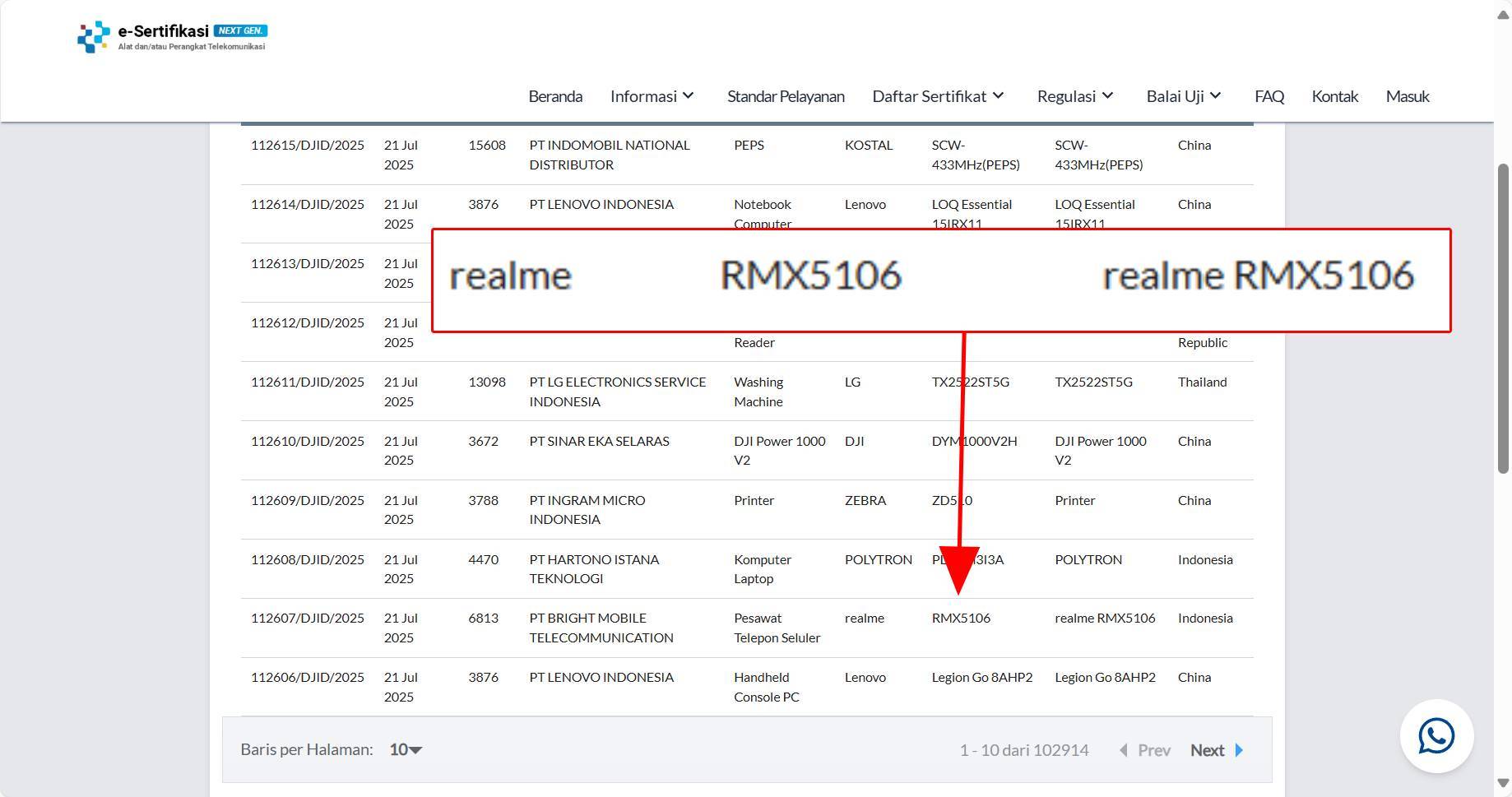
Task: Click the 6813 ID cell
Action: pyautogui.click(x=483, y=618)
